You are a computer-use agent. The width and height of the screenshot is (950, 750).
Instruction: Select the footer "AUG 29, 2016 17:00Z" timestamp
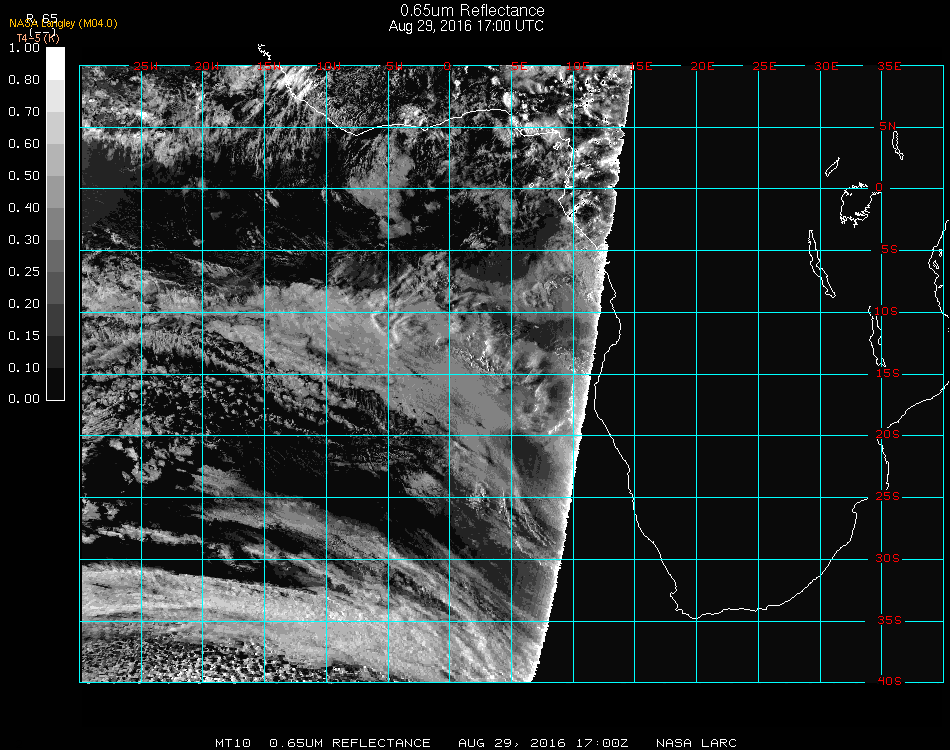(543, 743)
